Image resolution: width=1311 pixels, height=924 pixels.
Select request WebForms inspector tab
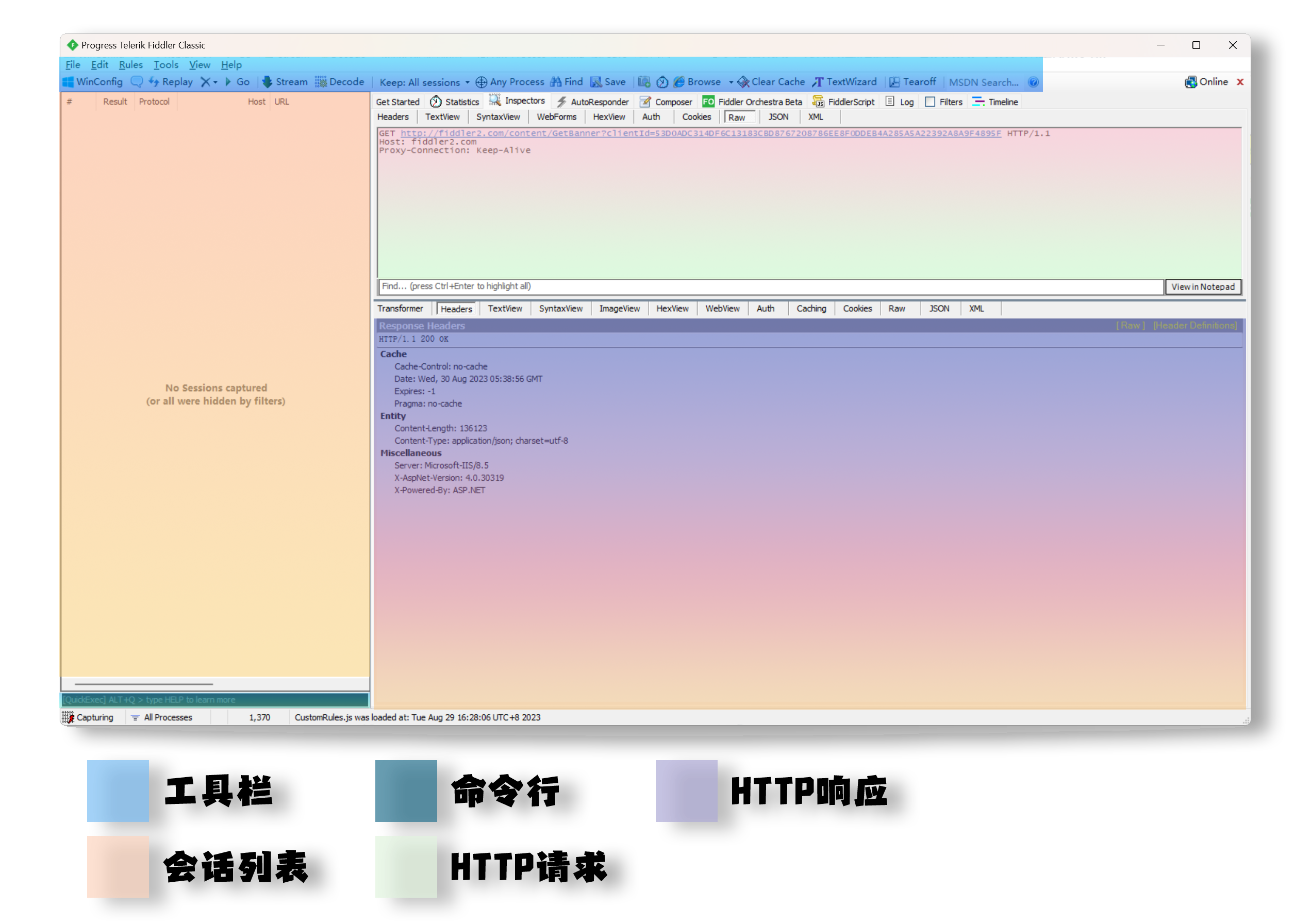(x=556, y=116)
